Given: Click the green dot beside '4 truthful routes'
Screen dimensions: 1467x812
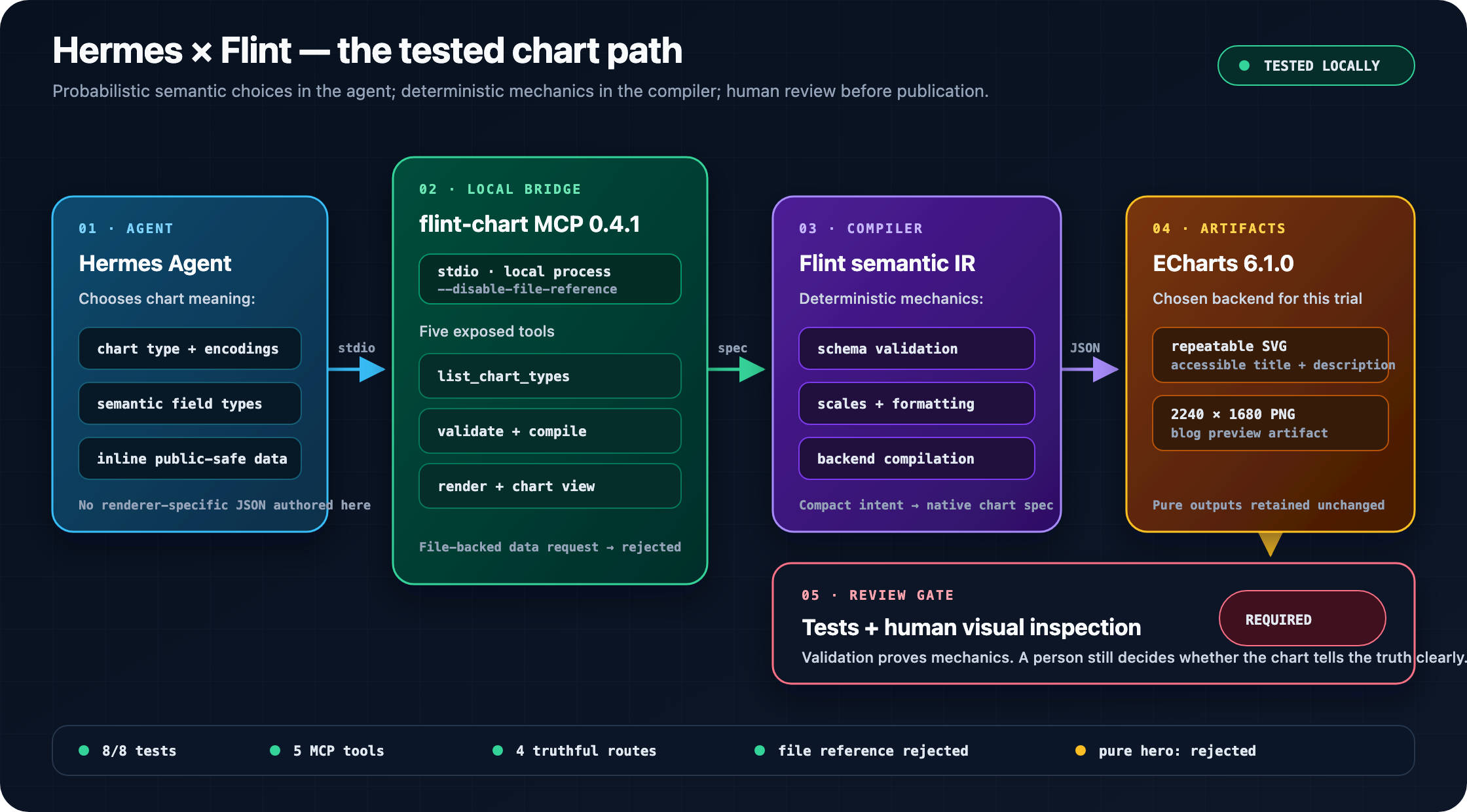Looking at the screenshot, I should coord(498,750).
